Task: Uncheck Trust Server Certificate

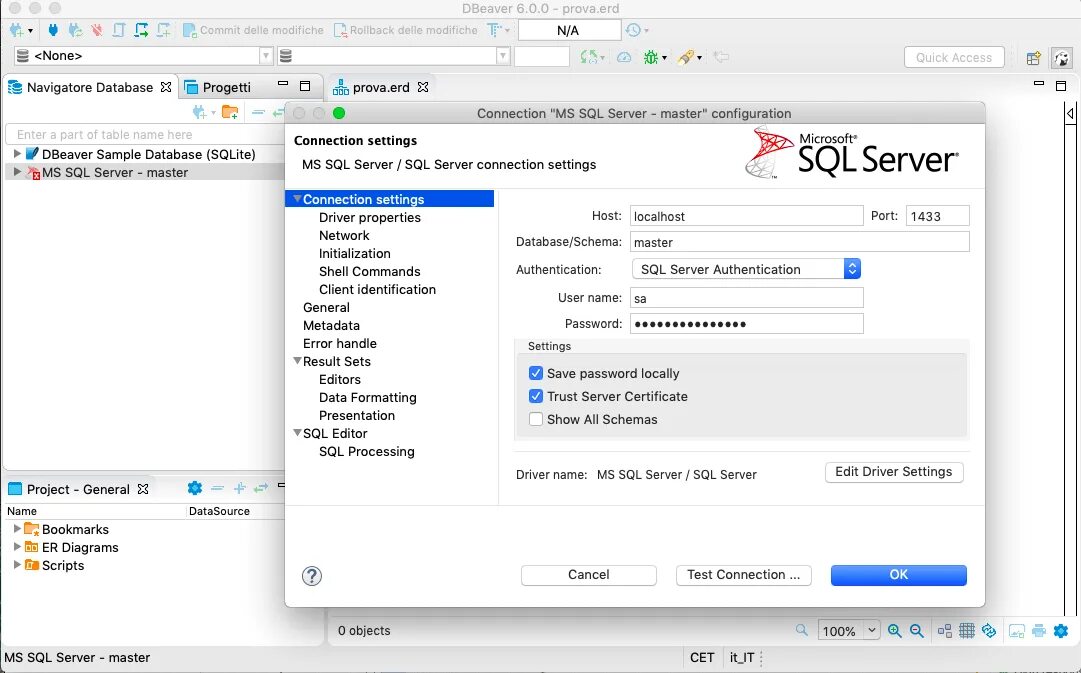Action: 536,396
